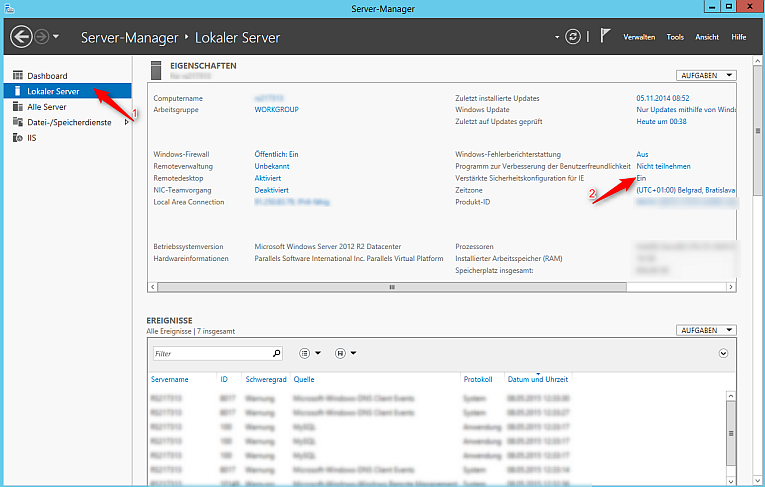Click the IIS role icon

tap(18, 138)
